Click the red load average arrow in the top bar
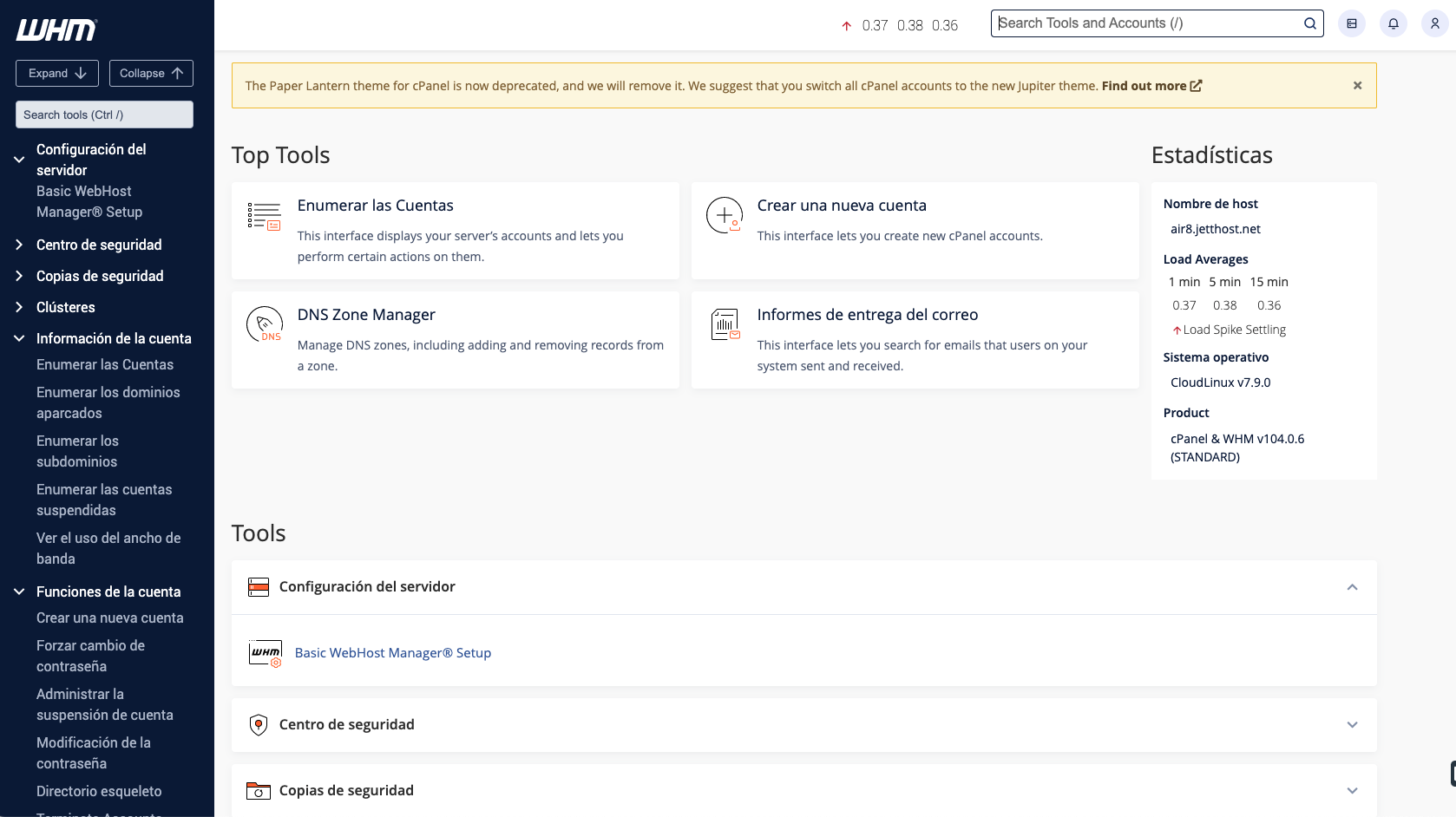This screenshot has height=817, width=1456. (x=847, y=26)
